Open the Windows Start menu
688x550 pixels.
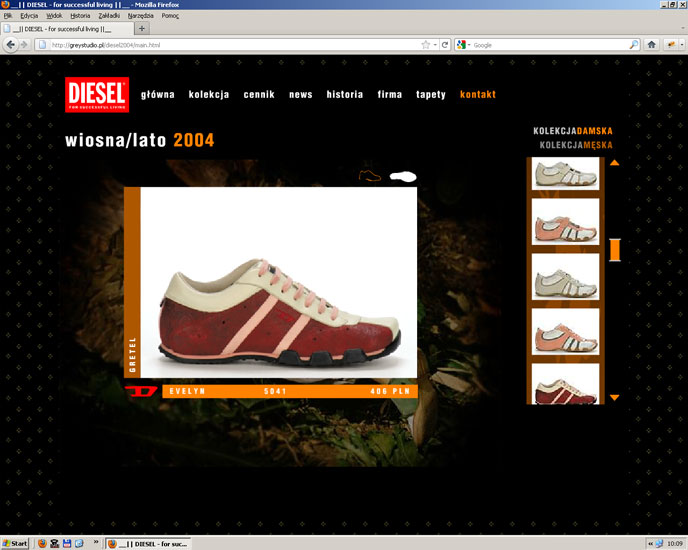[x=15, y=543]
